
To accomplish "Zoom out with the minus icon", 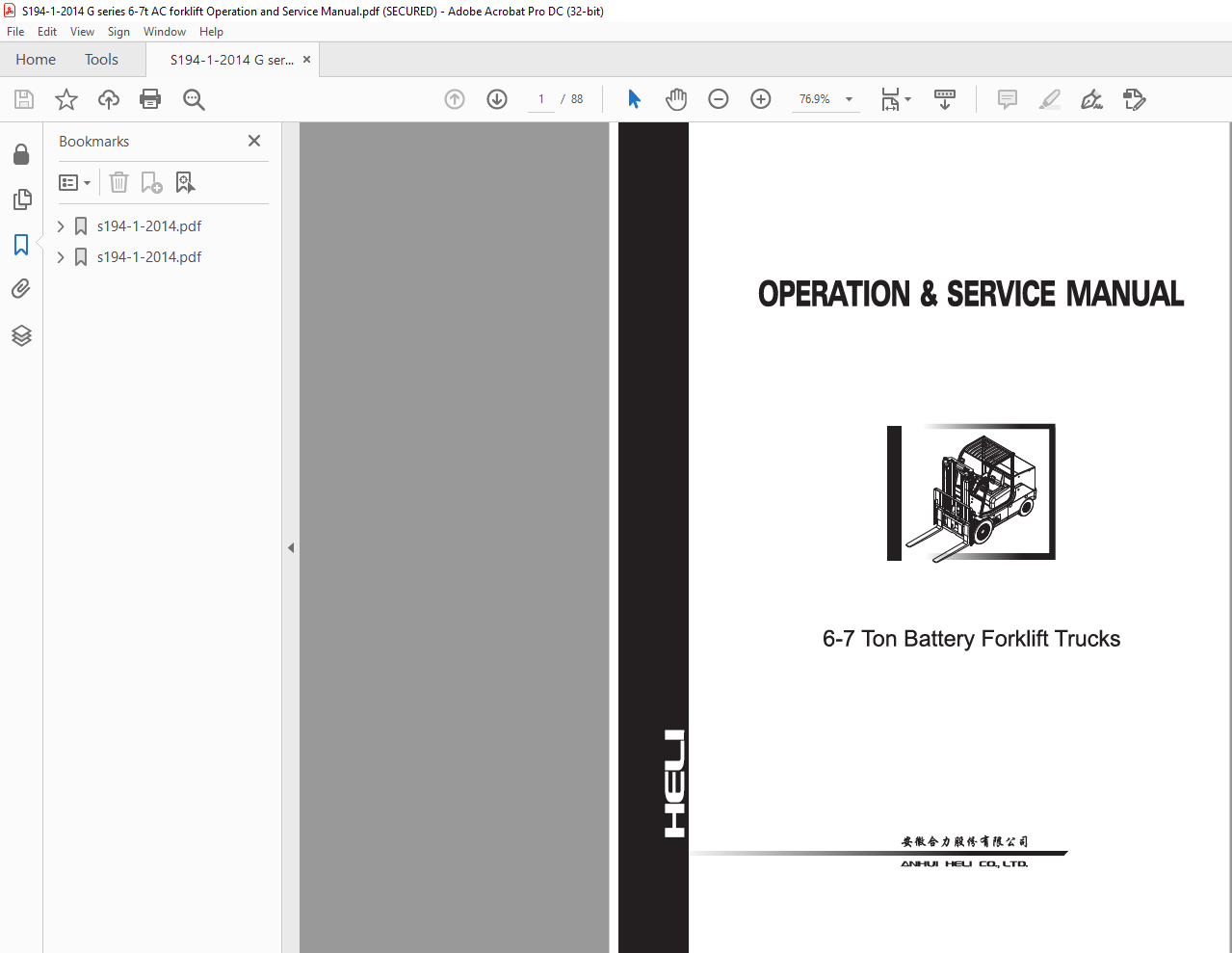I will 719,99.
